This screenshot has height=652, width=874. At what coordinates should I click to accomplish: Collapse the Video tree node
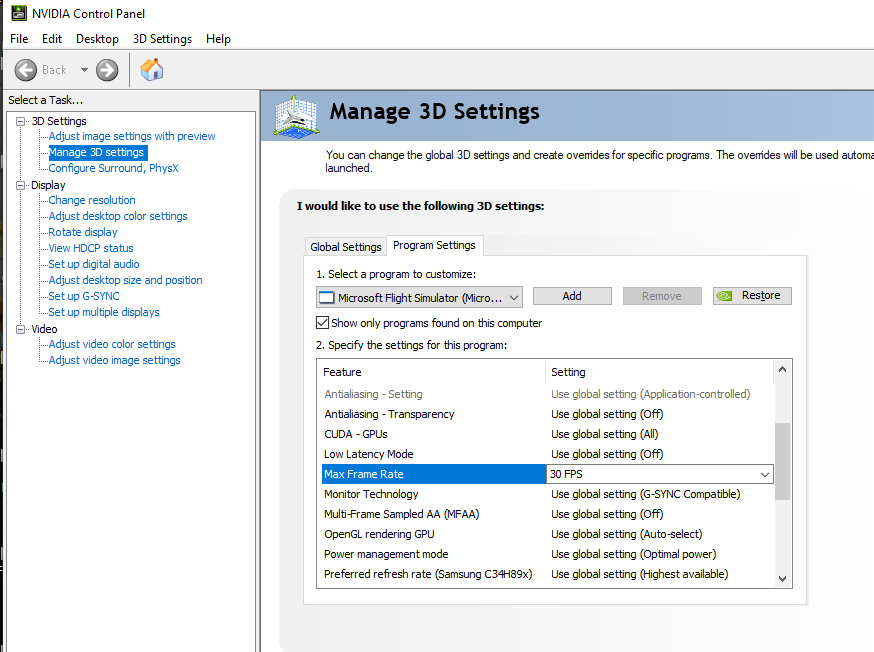click(21, 329)
